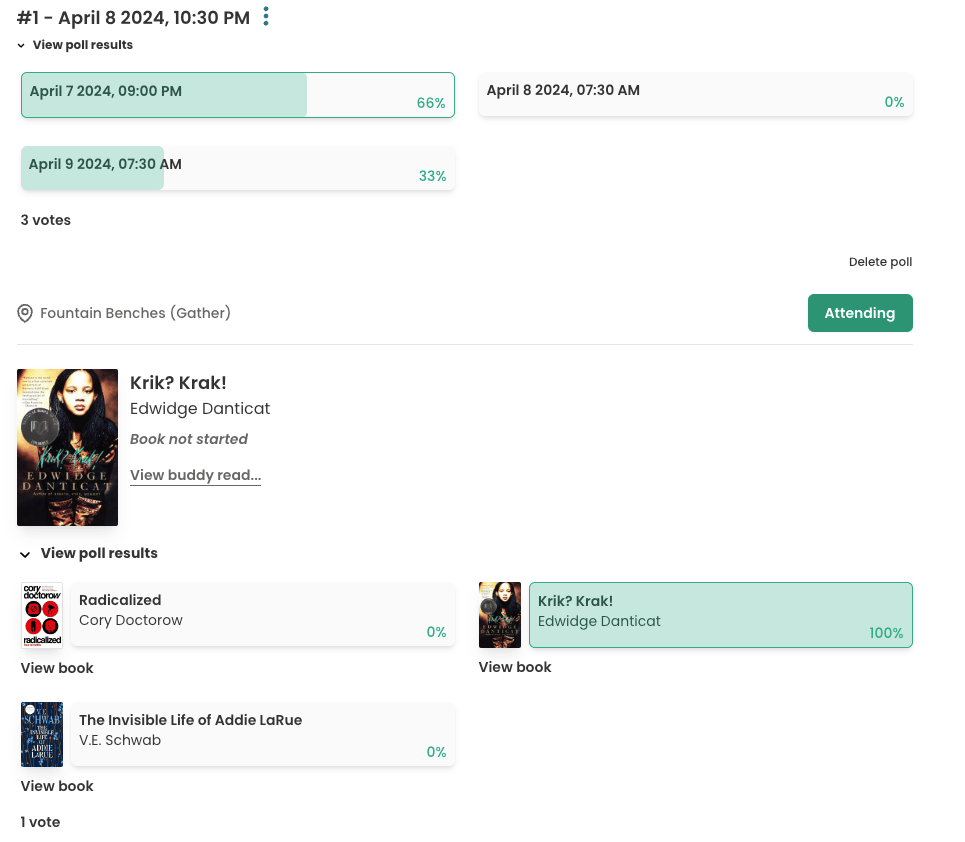The height and width of the screenshot is (842, 965).
Task: Collapse the book poll results chevron
Action: (x=25, y=555)
